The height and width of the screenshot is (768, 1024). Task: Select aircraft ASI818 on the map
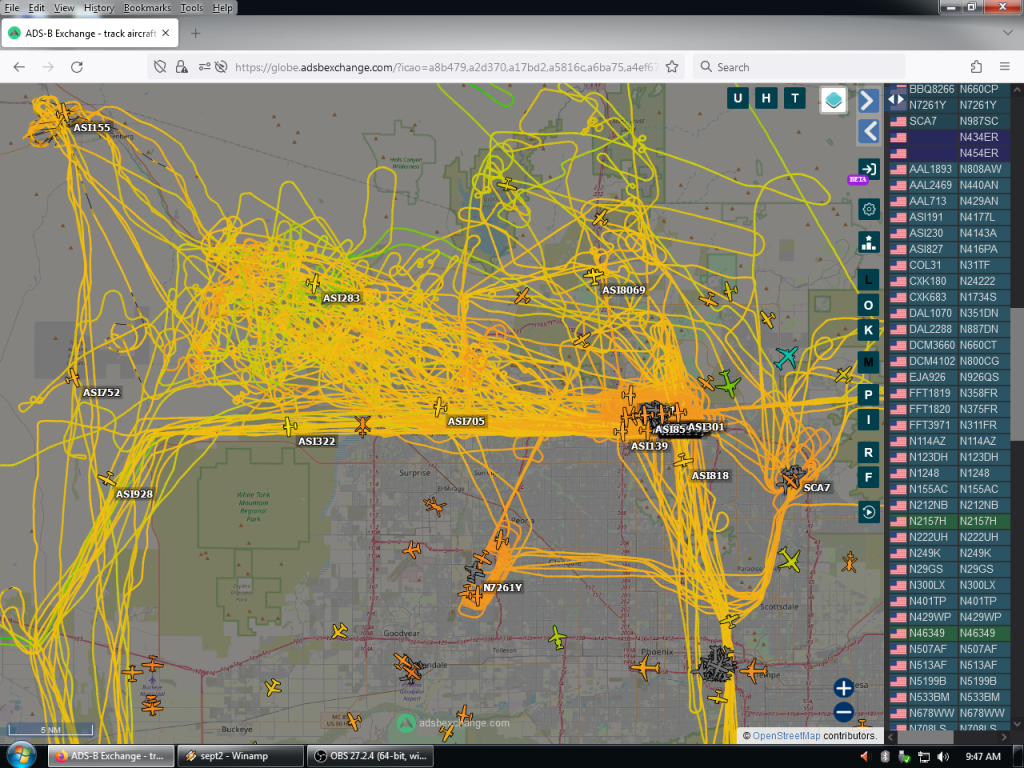(683, 461)
